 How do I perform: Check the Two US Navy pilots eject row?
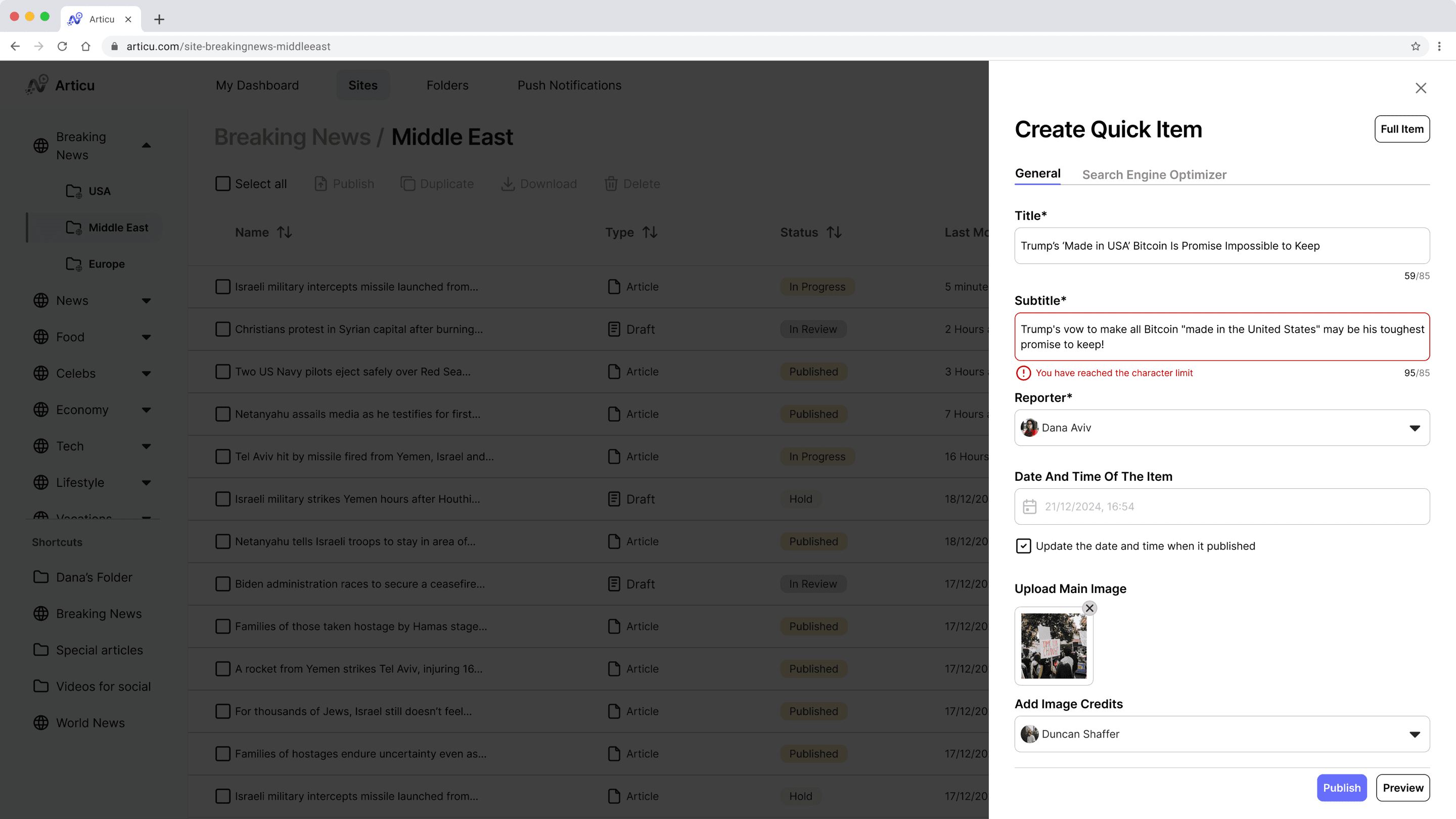222,372
